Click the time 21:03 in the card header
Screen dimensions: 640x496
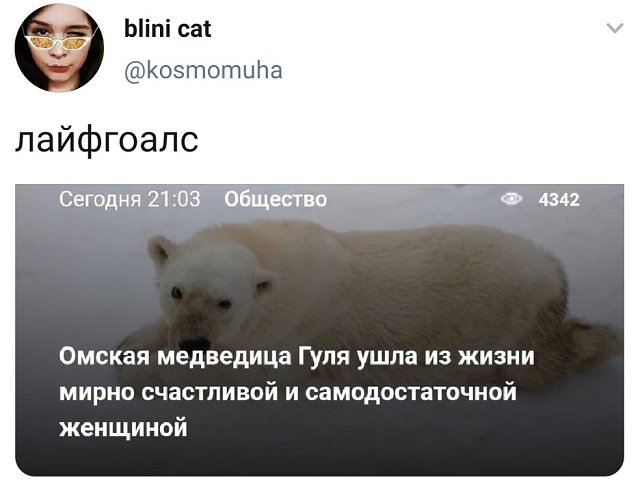[x=174, y=199]
